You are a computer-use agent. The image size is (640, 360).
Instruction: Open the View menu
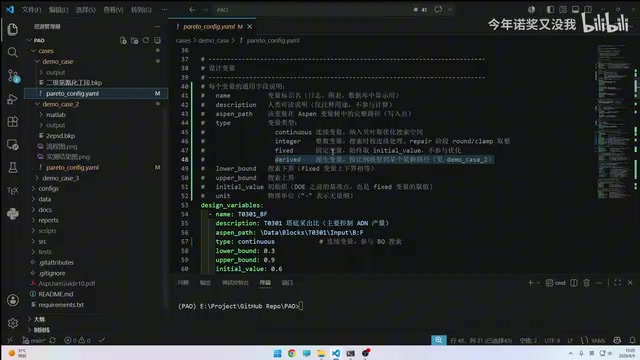(113, 9)
